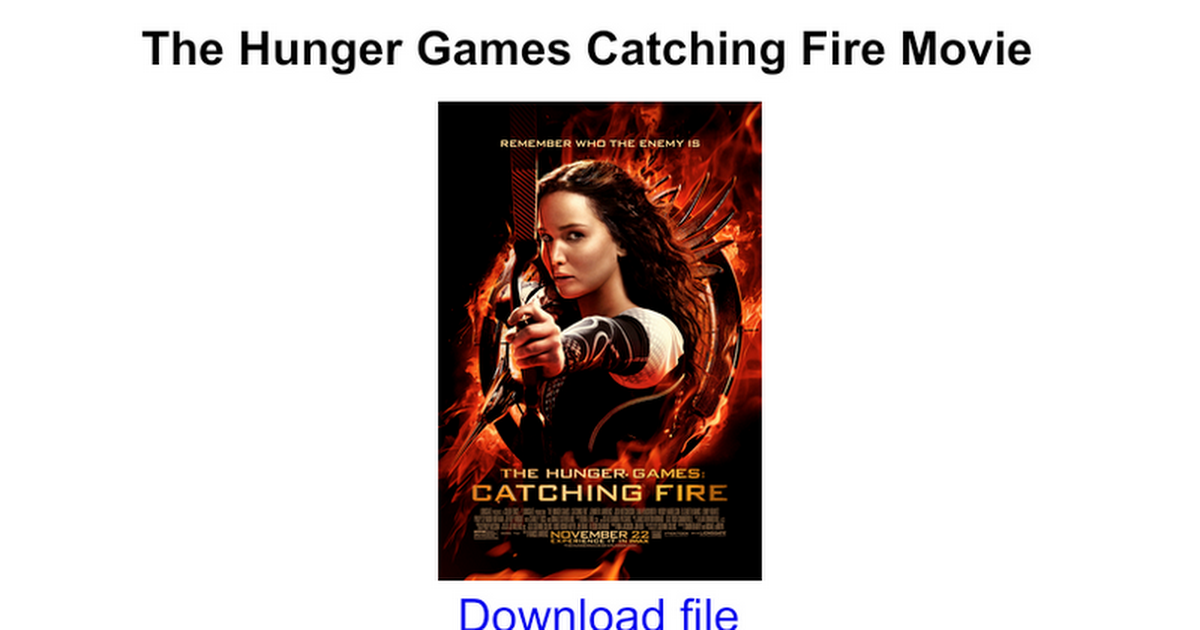
Task: Click the hand gripping the bow
Action: click(531, 332)
